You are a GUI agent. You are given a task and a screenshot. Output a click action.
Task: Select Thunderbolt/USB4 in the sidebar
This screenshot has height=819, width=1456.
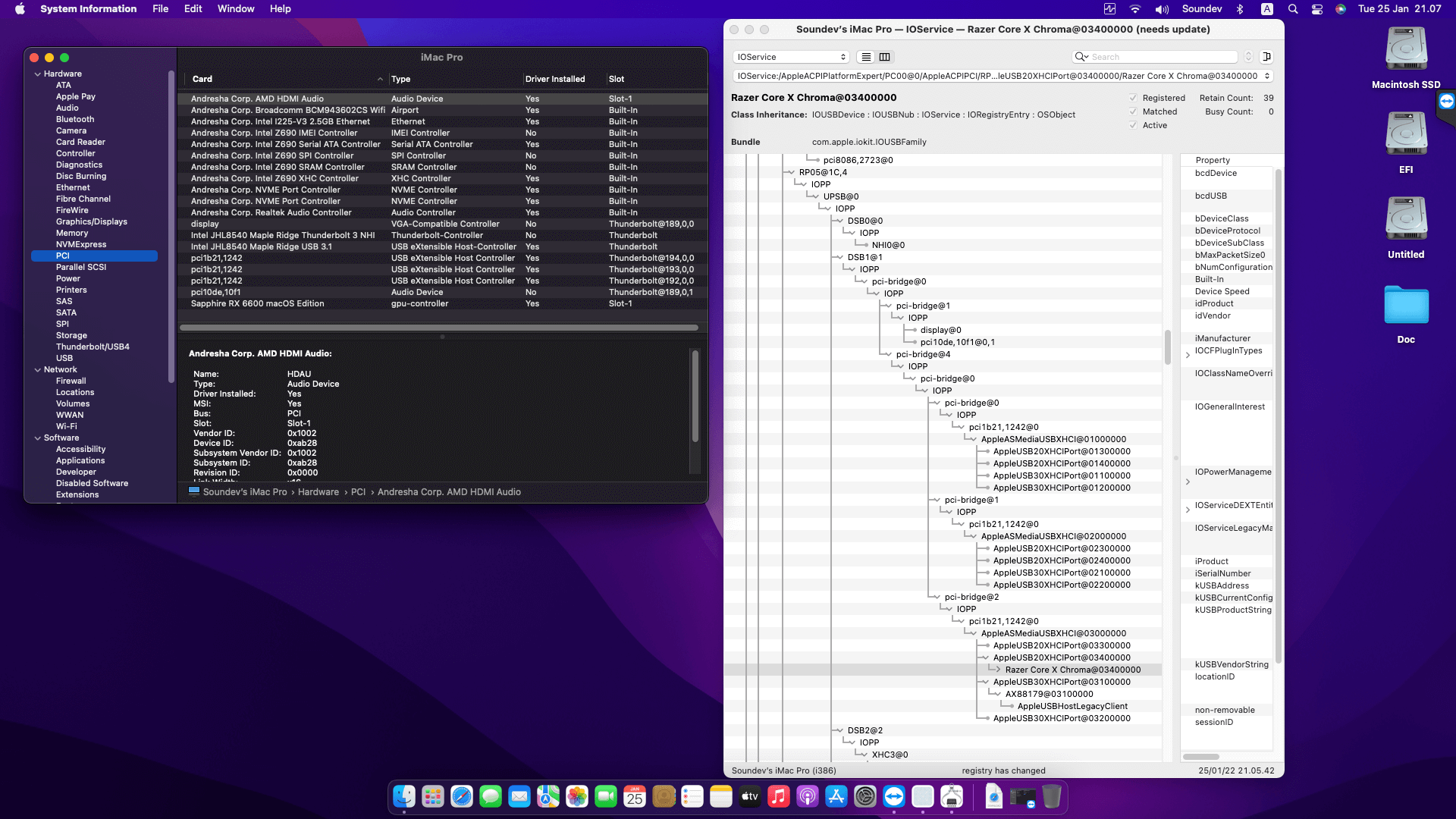tap(93, 347)
